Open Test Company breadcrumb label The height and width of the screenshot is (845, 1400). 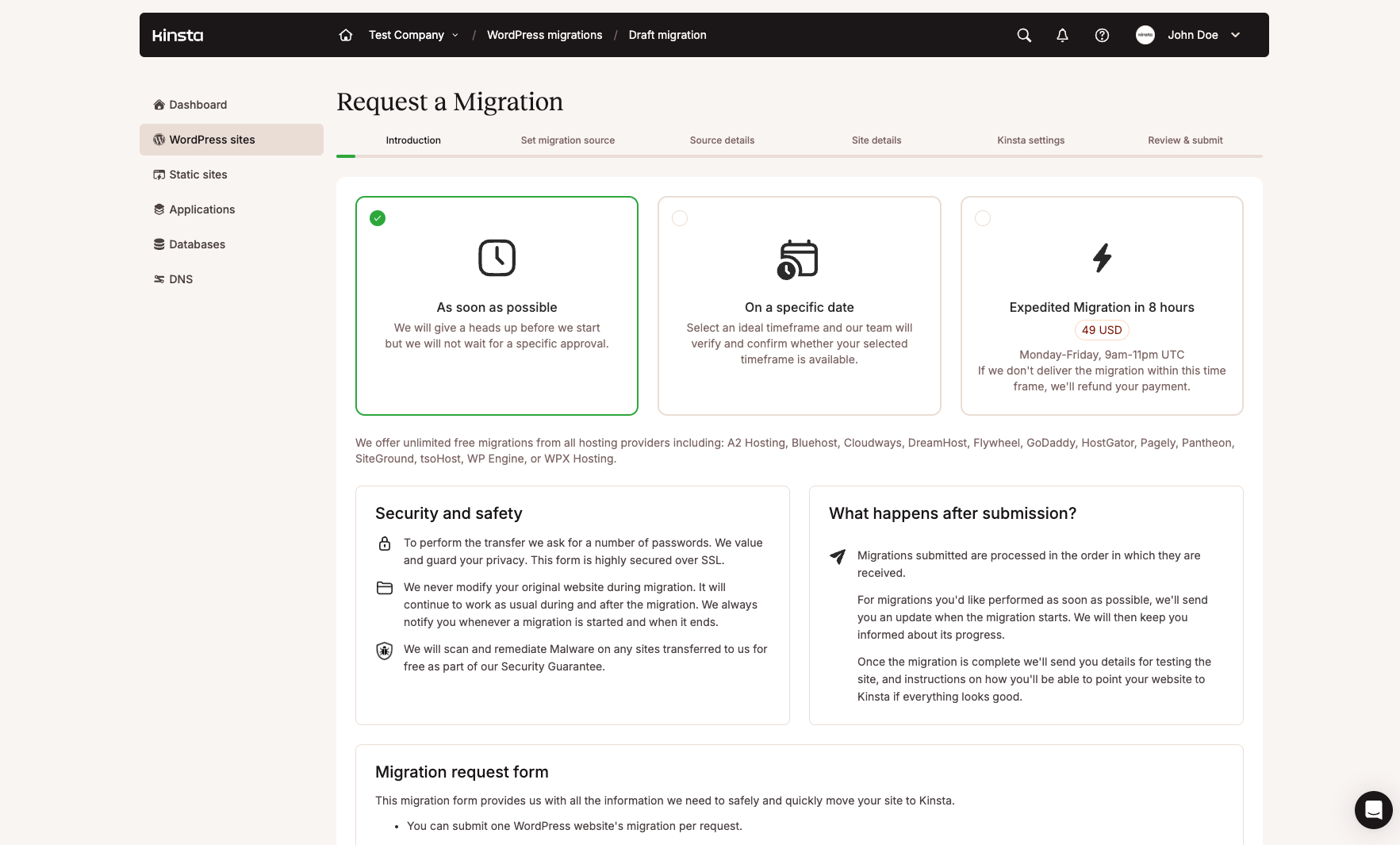[x=406, y=35]
